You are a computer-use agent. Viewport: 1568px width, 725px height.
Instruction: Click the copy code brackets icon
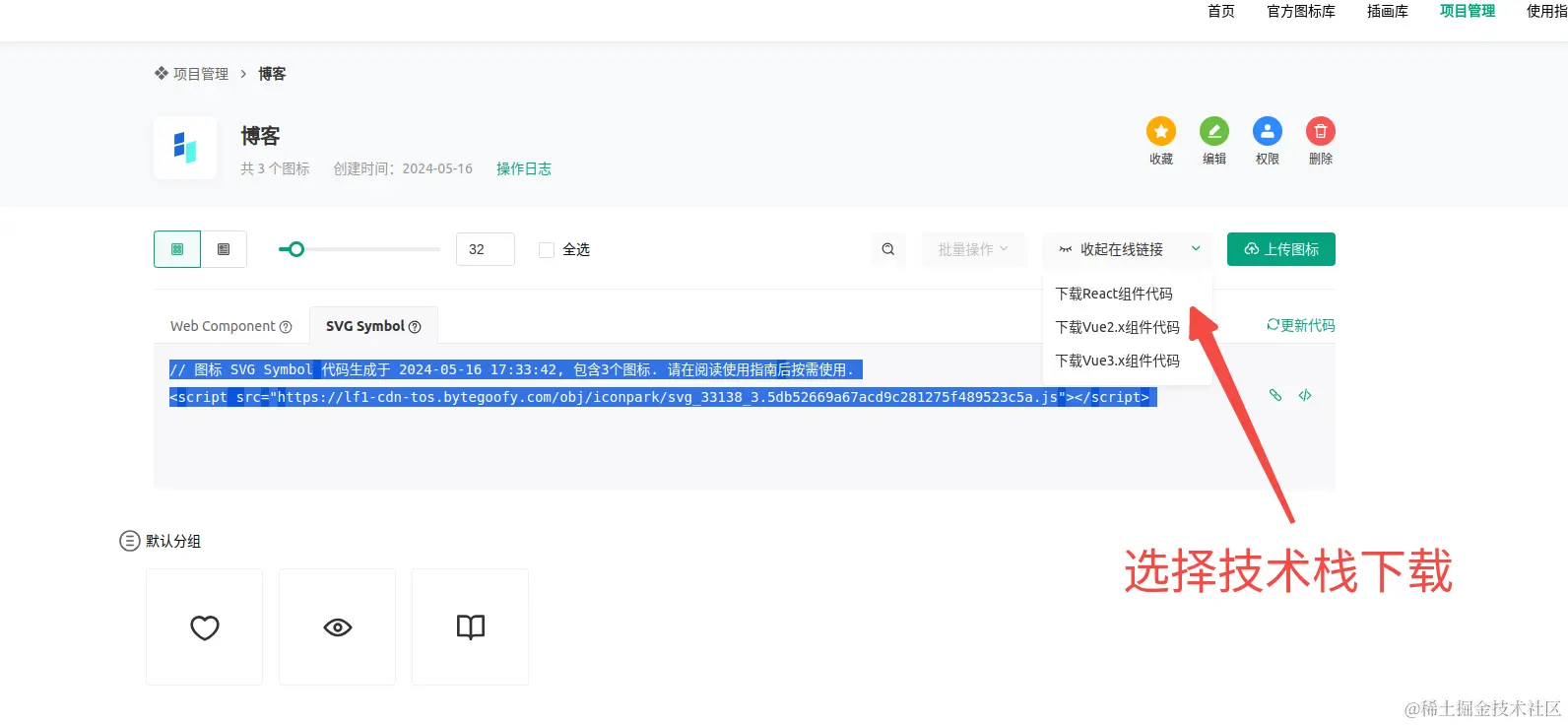tap(1305, 395)
